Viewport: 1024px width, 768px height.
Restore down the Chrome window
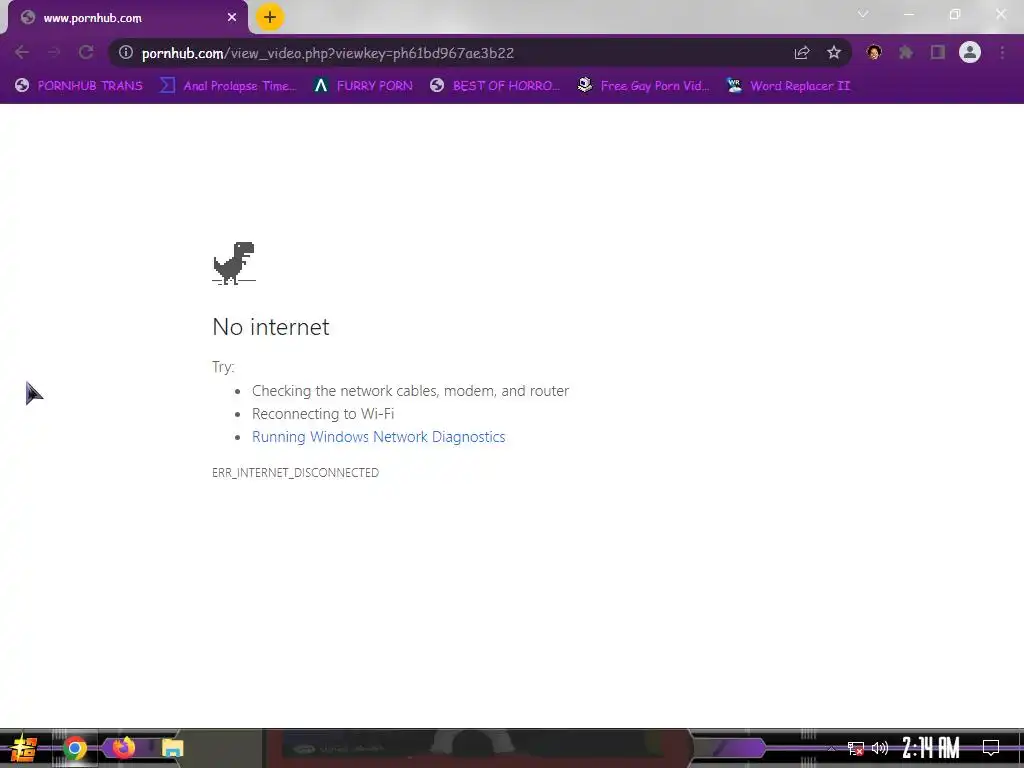[955, 14]
